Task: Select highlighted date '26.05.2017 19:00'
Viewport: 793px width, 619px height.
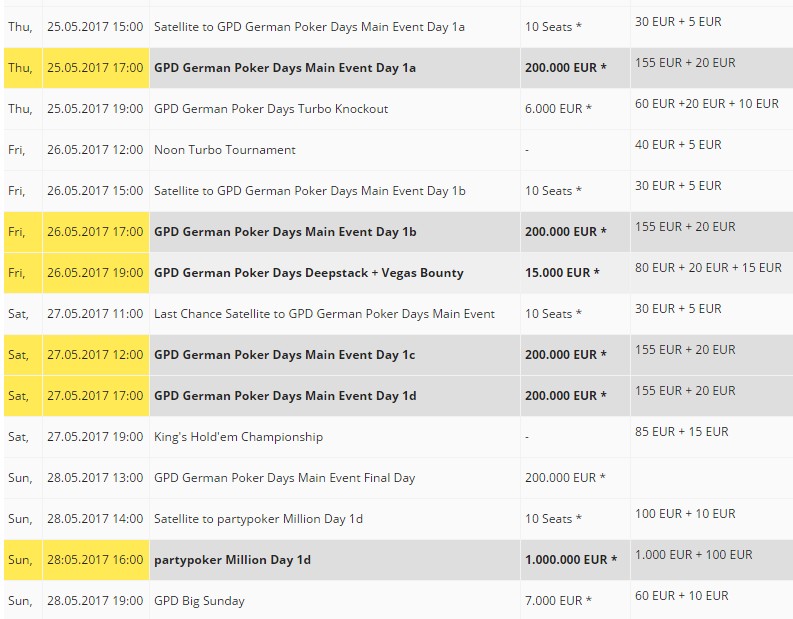Action: click(x=95, y=273)
